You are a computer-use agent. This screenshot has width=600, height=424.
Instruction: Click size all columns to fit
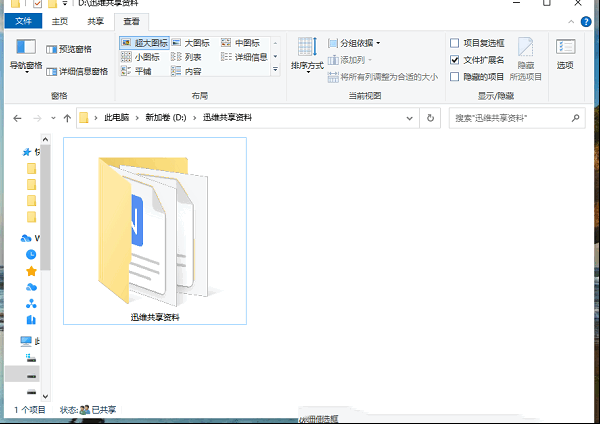383,77
